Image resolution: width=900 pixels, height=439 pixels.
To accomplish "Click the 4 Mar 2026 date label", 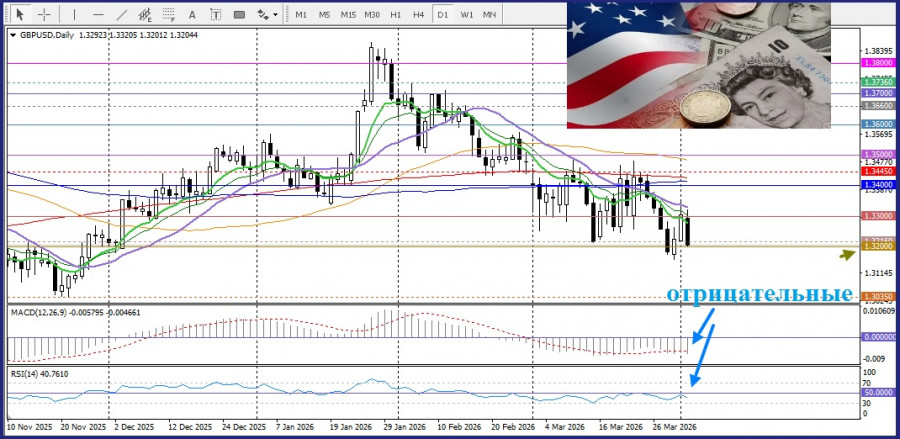I will (x=566, y=428).
